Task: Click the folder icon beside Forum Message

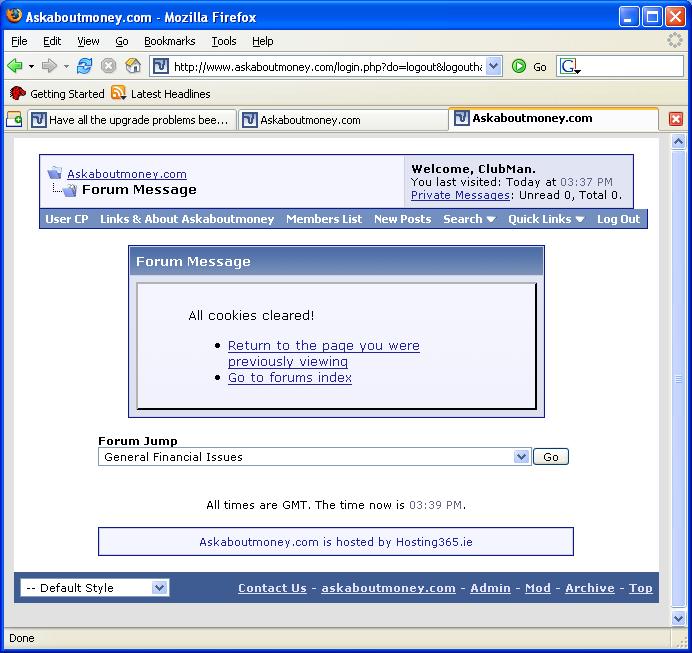Action: point(69,191)
